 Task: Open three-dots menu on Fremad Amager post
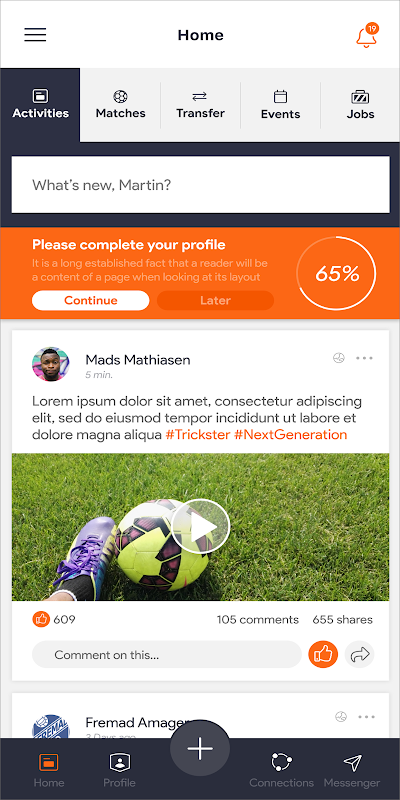point(366,717)
